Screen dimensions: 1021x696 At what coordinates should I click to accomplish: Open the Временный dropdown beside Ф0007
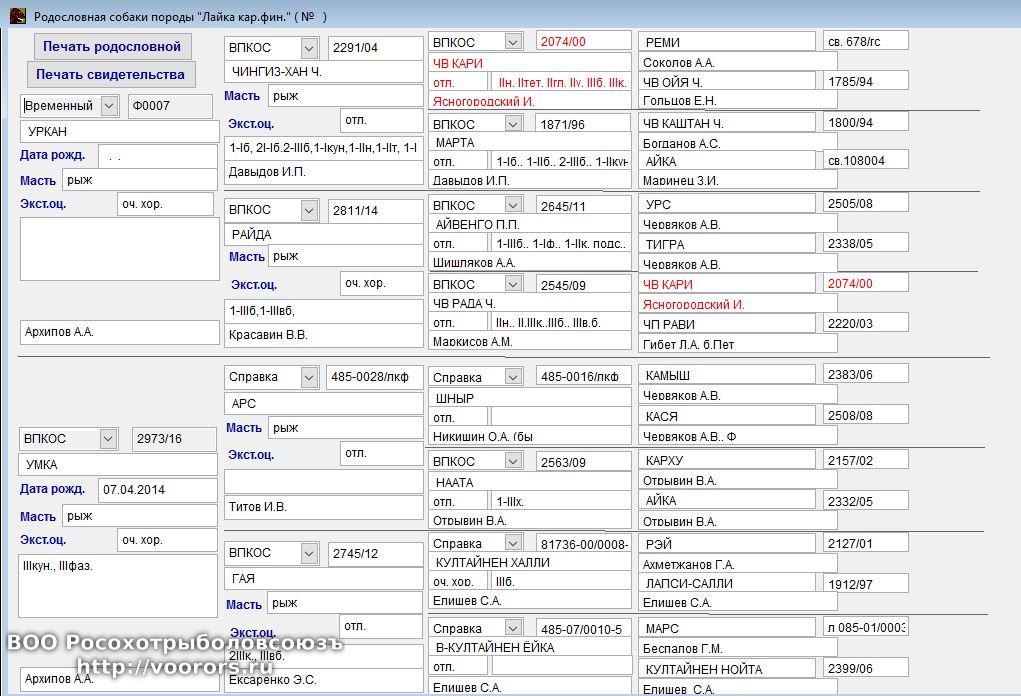(x=108, y=106)
